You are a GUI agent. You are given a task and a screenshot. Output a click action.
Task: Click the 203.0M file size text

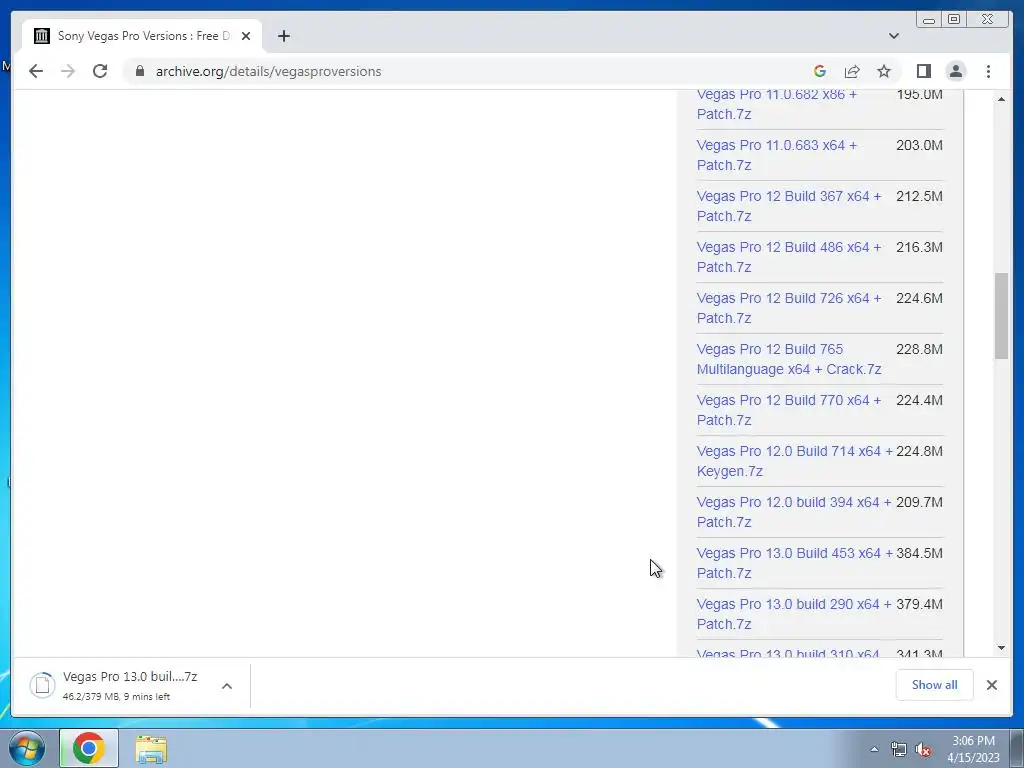coord(920,146)
